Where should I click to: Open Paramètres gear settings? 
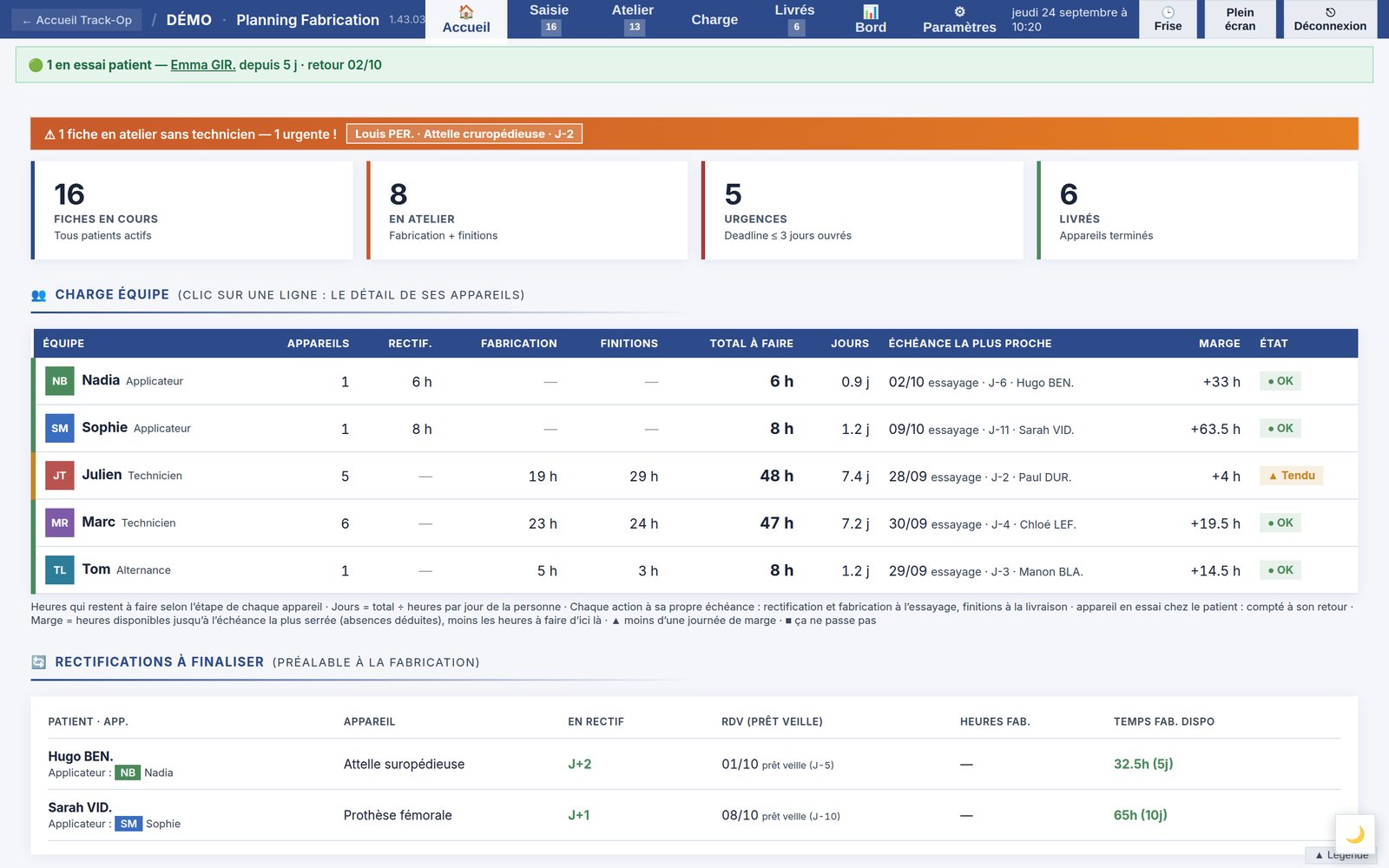coord(959,19)
